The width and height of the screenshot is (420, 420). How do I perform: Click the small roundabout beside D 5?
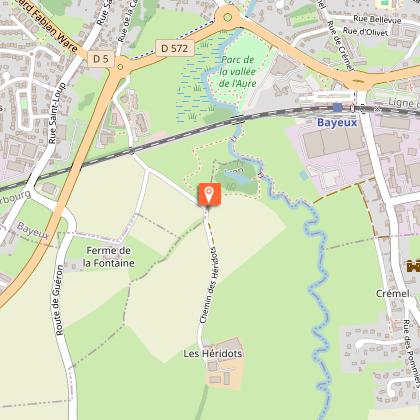tap(120, 67)
